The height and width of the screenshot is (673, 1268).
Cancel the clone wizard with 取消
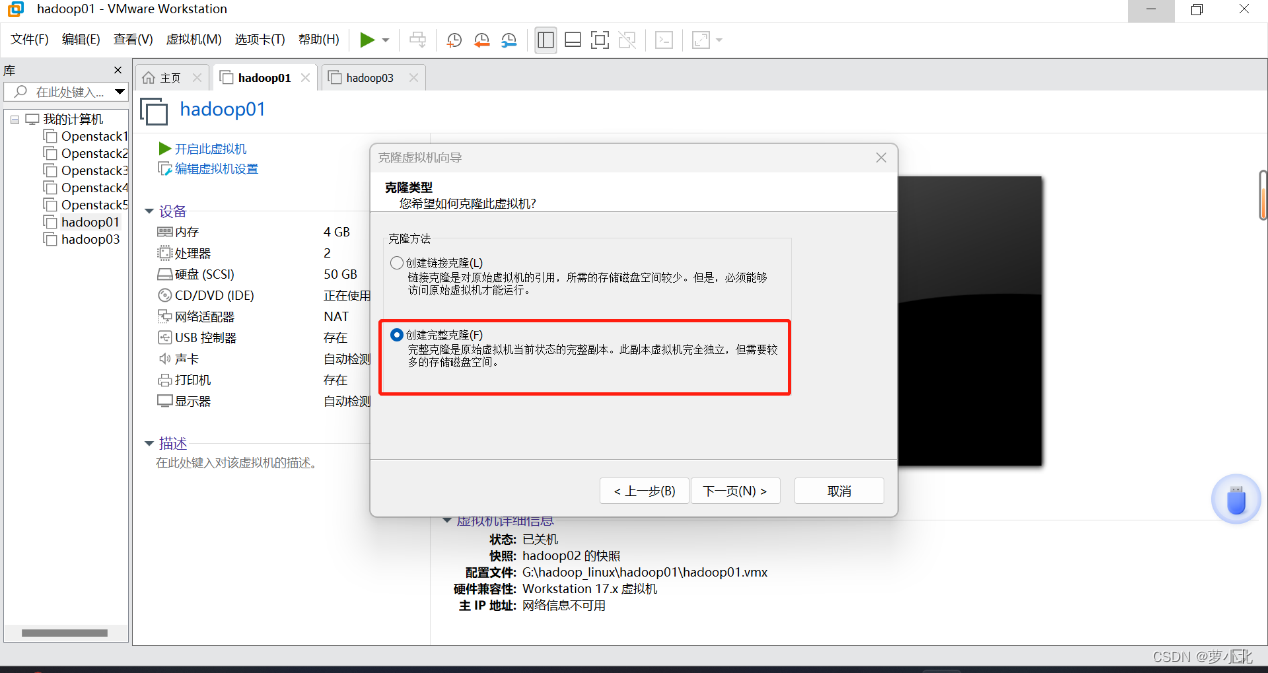tap(839, 491)
